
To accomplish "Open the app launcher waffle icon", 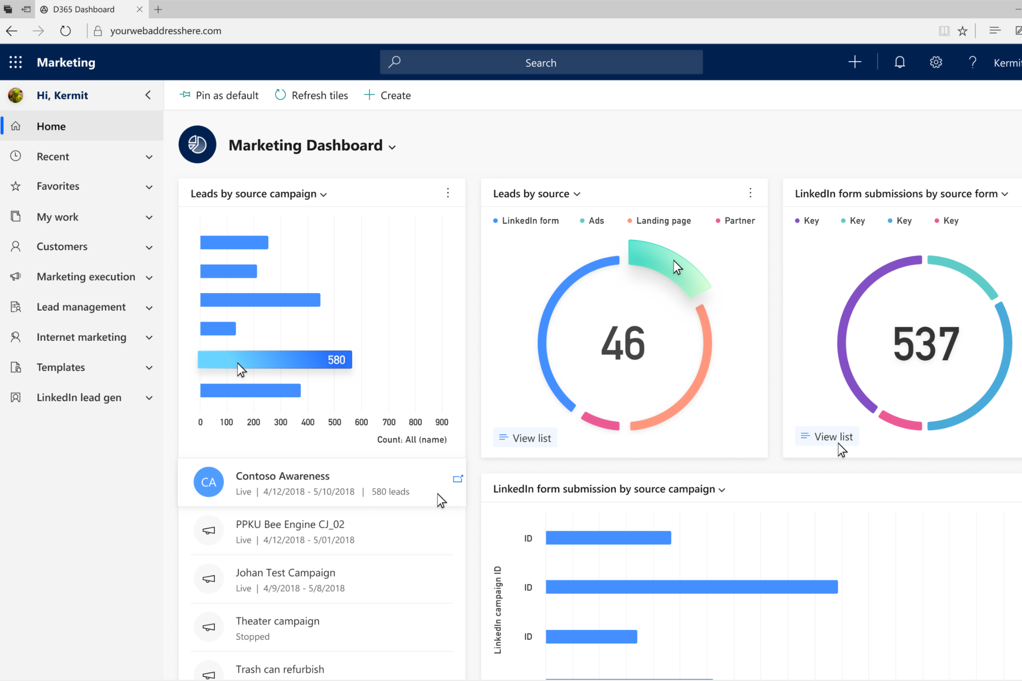I will coord(16,63).
